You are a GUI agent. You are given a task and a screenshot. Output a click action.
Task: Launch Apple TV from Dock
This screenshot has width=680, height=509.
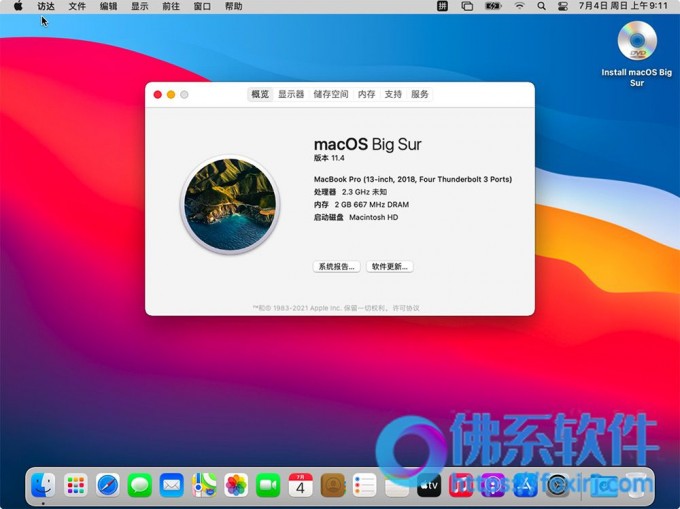click(x=429, y=485)
